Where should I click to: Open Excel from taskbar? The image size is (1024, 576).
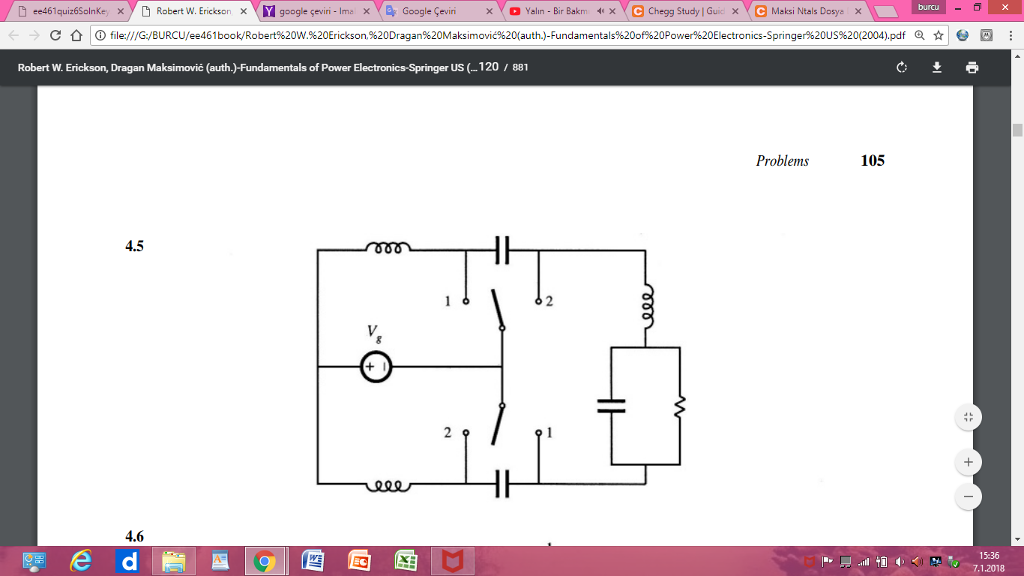coord(406,561)
